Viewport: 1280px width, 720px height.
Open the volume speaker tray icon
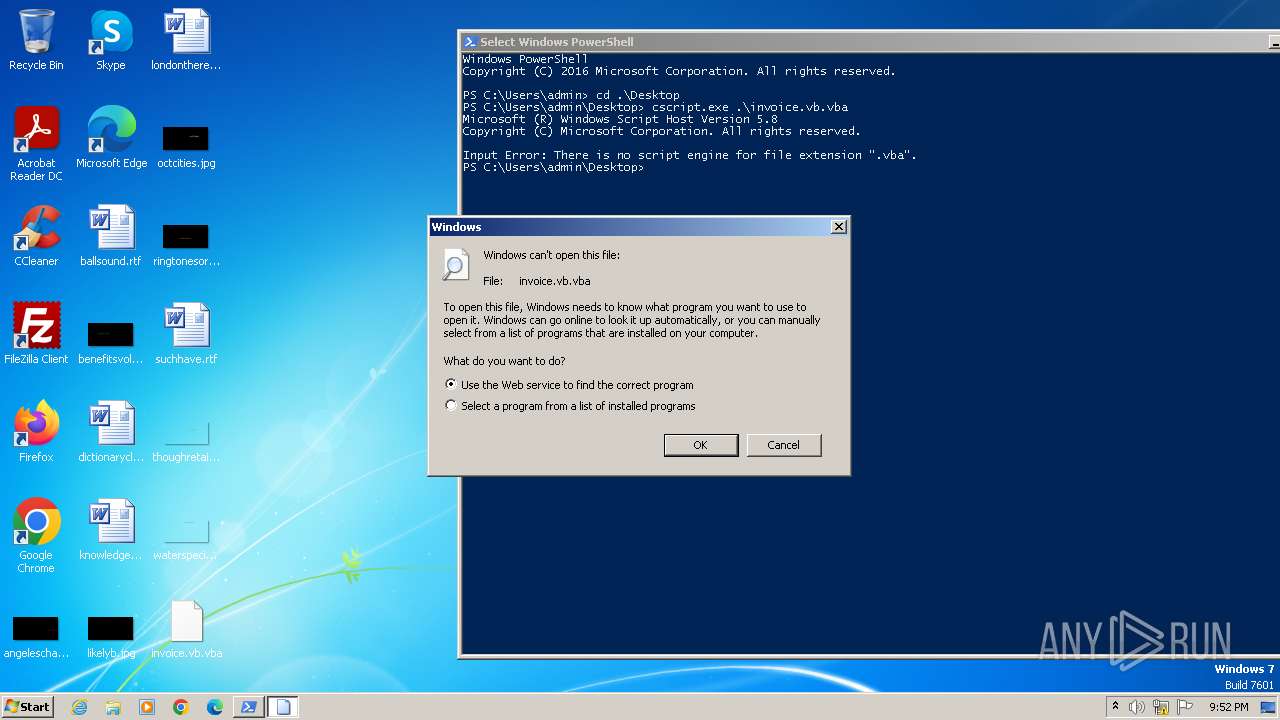click(x=1137, y=707)
